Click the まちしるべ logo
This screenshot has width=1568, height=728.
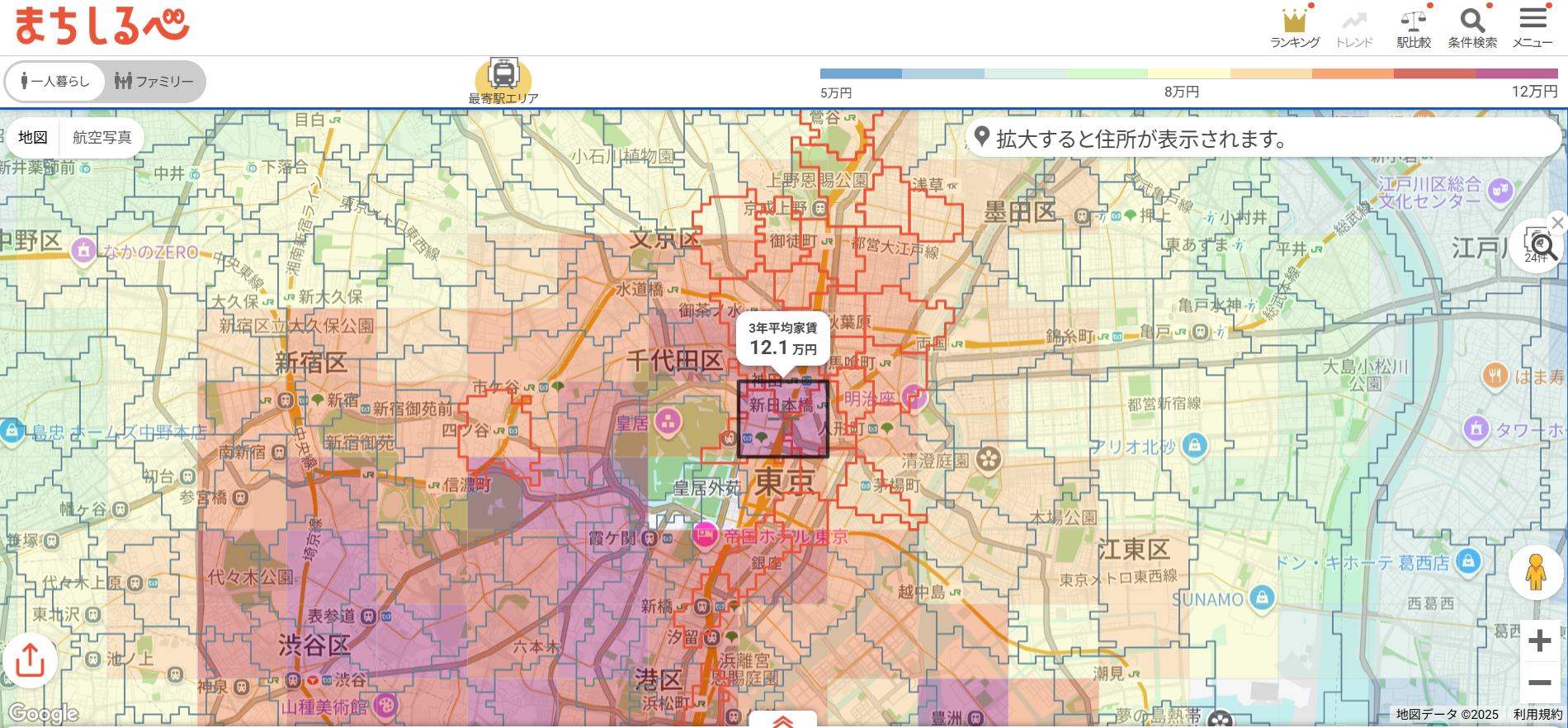[x=102, y=26]
